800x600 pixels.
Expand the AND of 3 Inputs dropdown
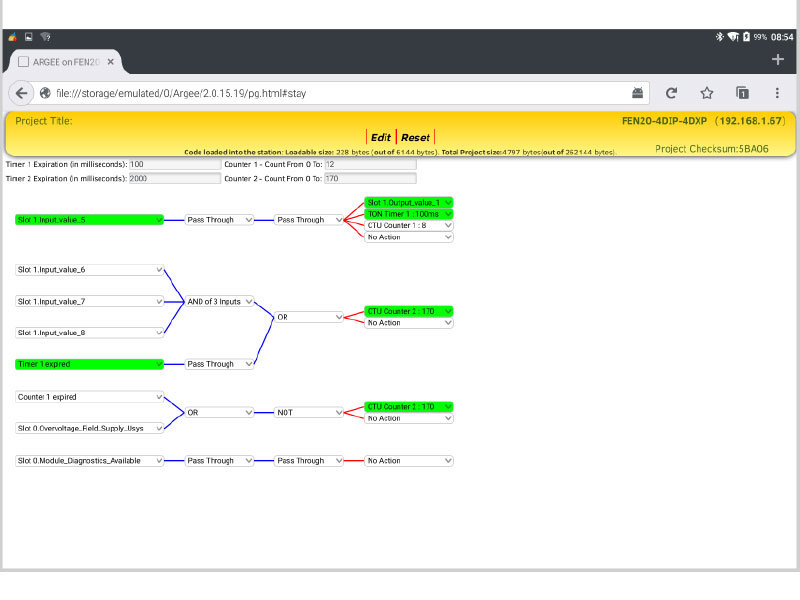pyautogui.click(x=220, y=301)
